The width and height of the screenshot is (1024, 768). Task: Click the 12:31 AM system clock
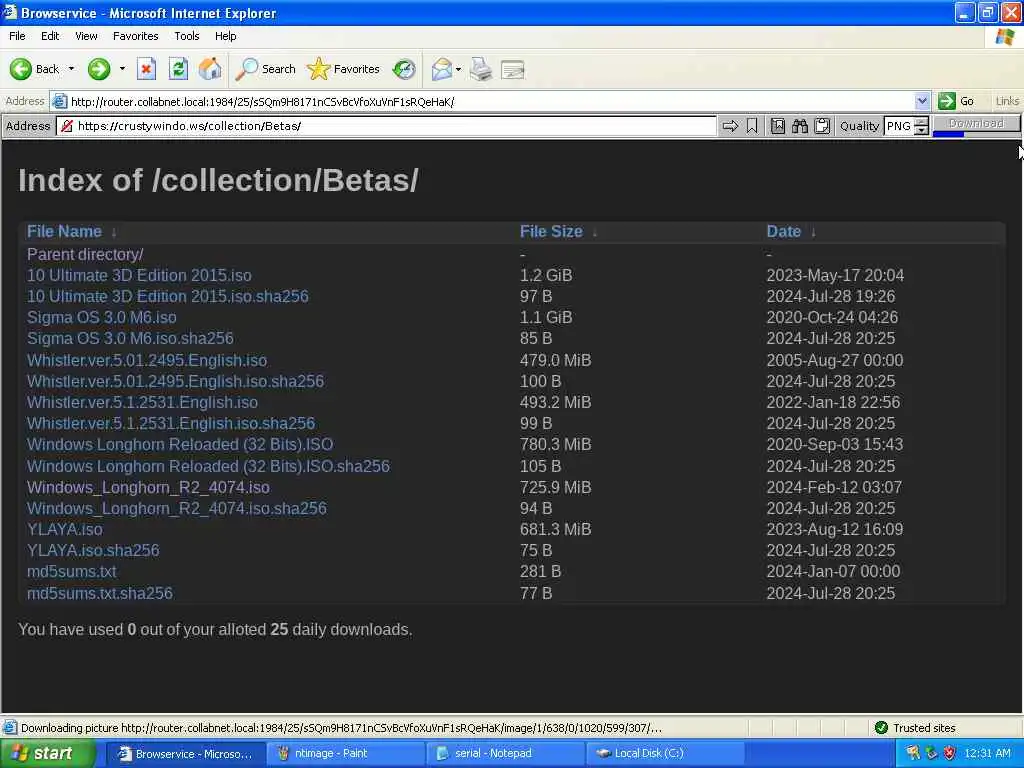[x=986, y=753]
